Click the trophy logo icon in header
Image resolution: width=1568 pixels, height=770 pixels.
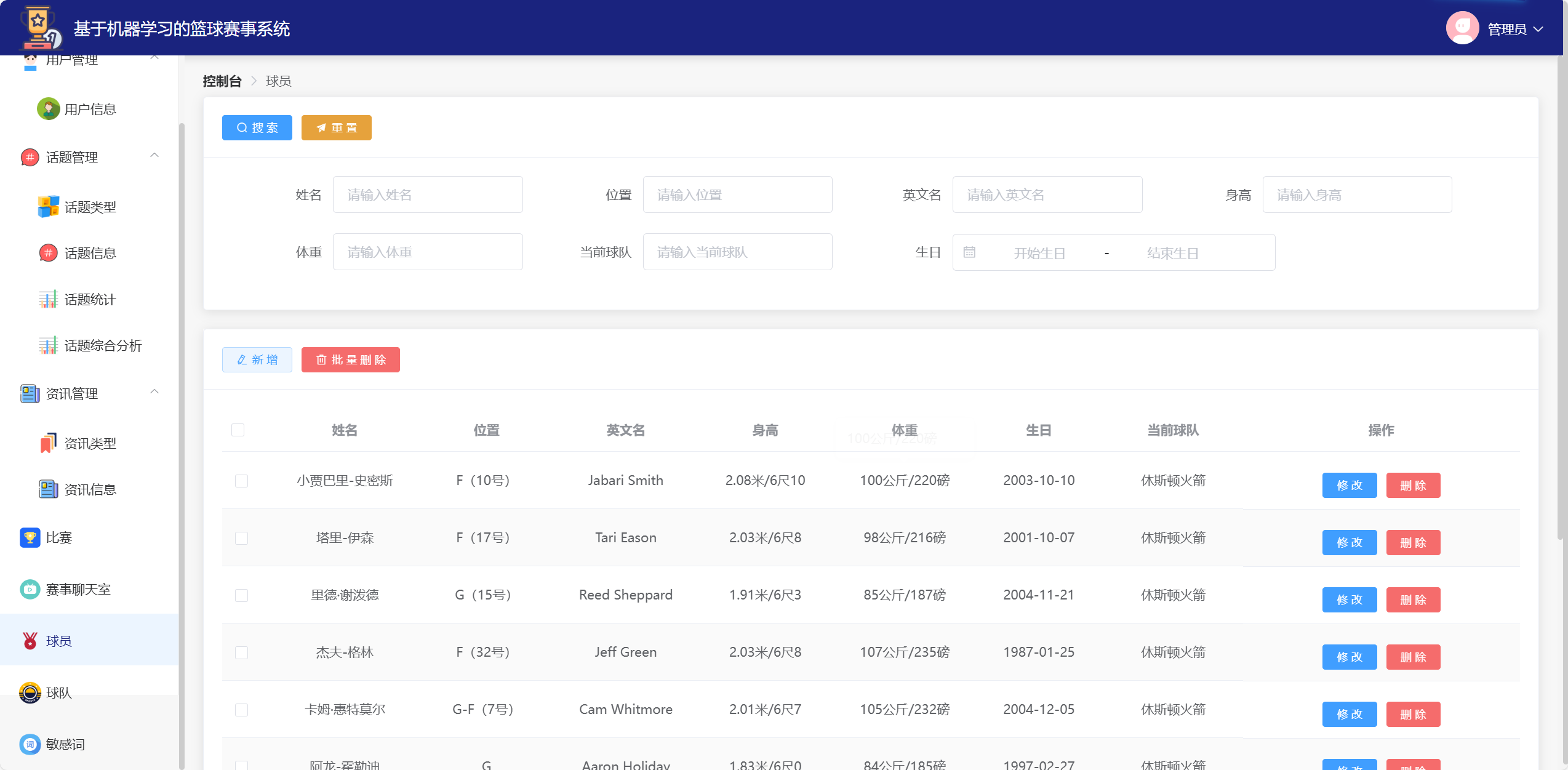coord(41,28)
